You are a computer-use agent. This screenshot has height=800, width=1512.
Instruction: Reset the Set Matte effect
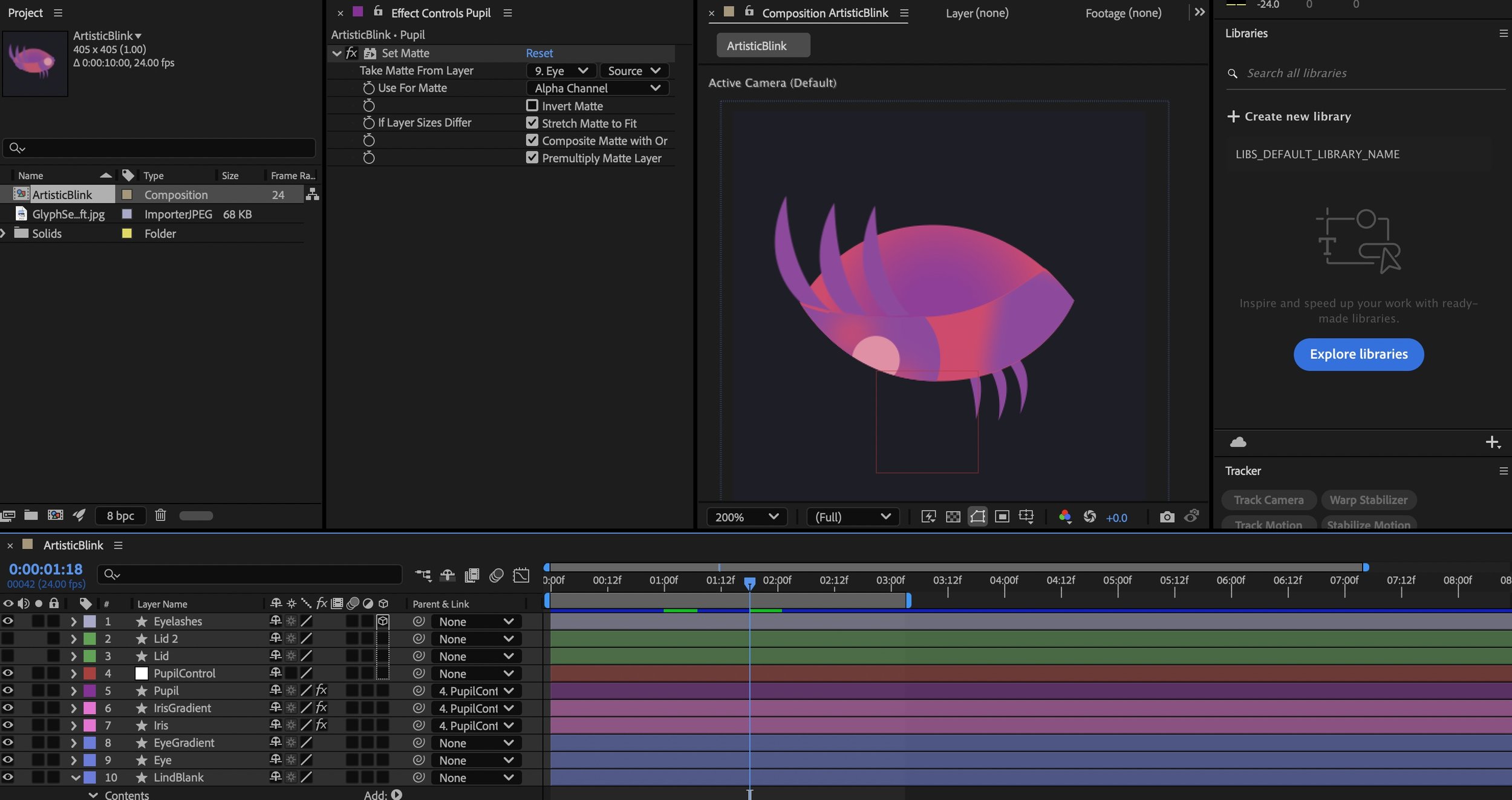click(x=539, y=53)
